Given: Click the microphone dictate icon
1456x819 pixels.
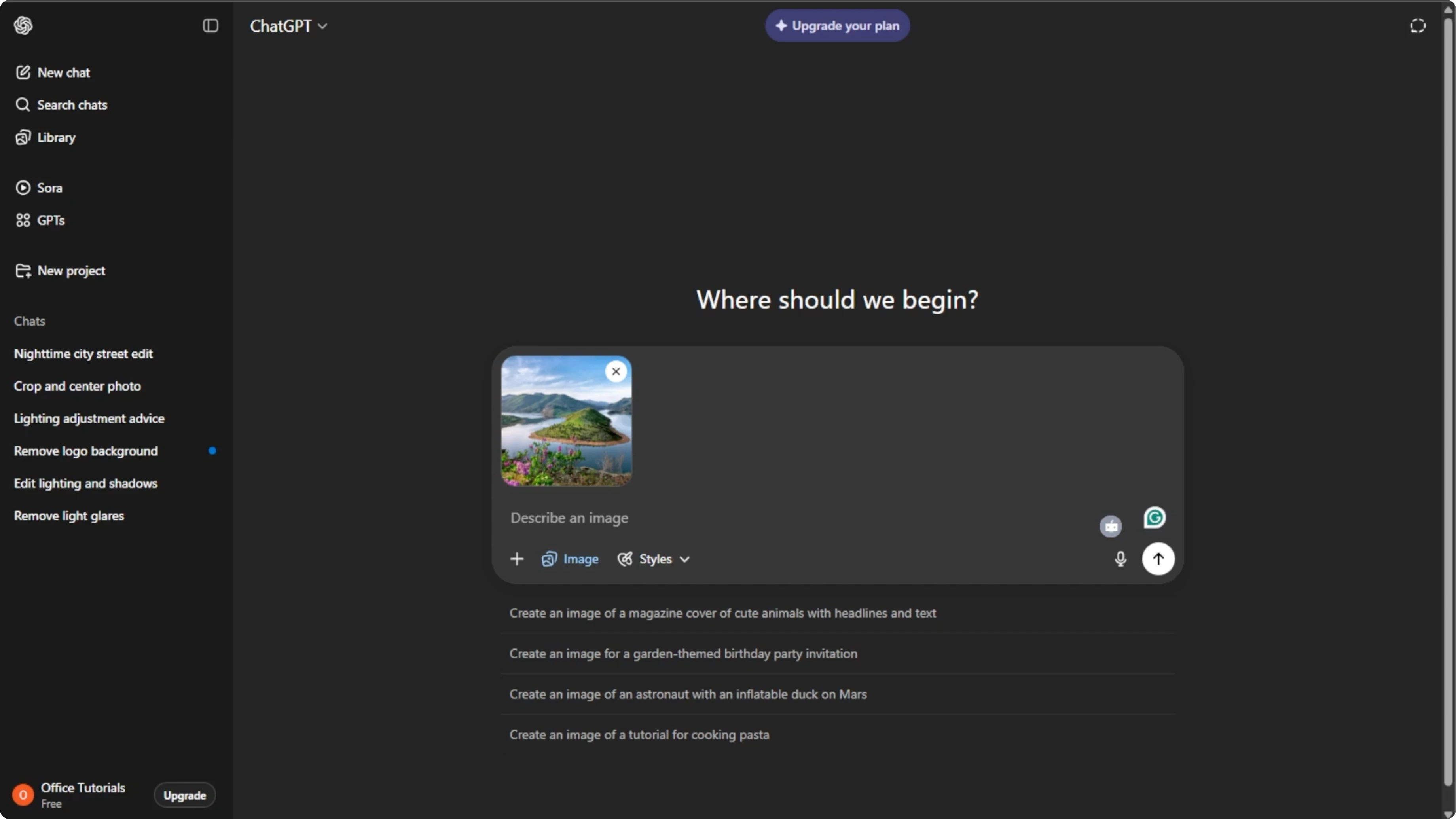Looking at the screenshot, I should click(x=1120, y=559).
